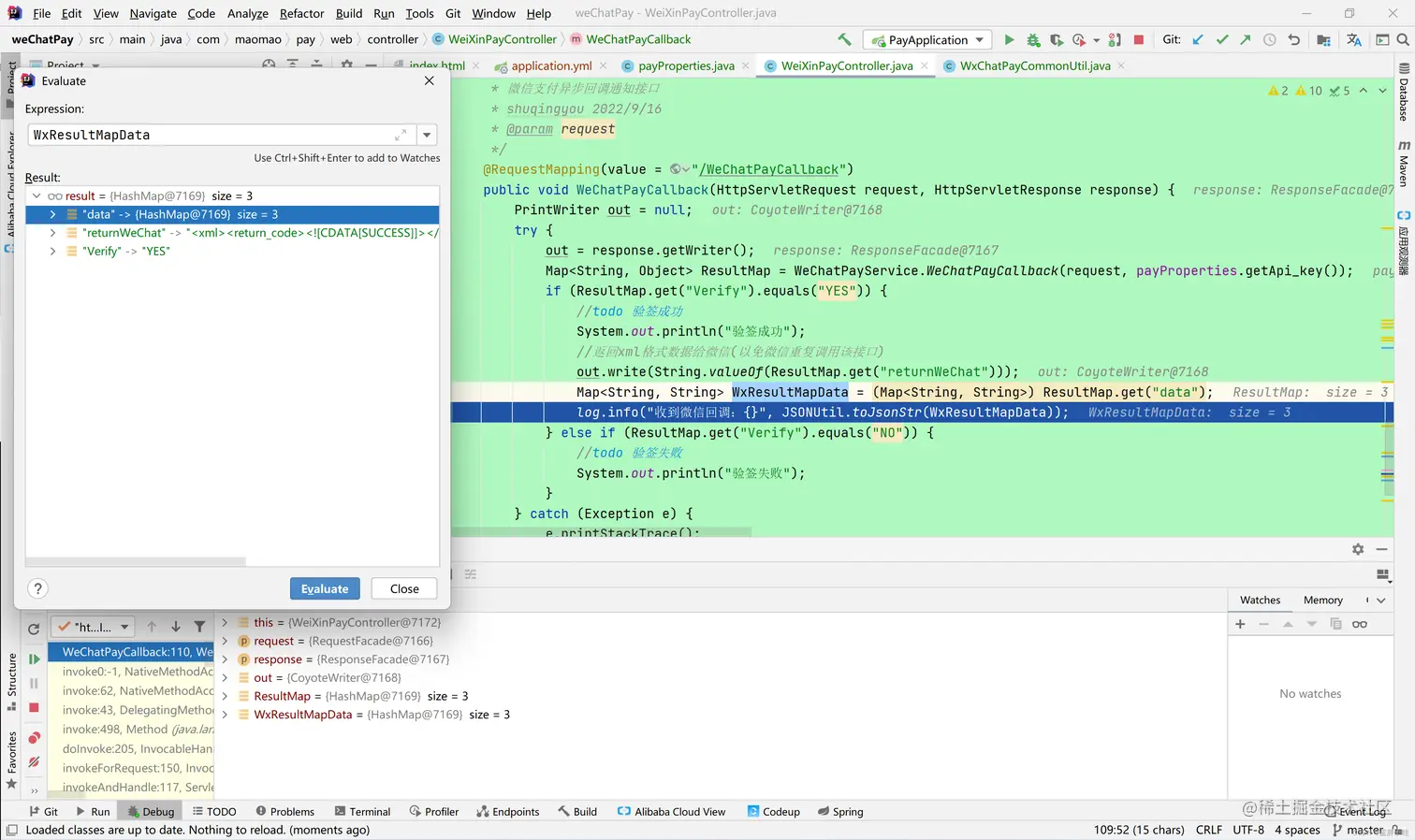The image size is (1415, 840).
Task: Build project with hammer icon
Action: 844,39
